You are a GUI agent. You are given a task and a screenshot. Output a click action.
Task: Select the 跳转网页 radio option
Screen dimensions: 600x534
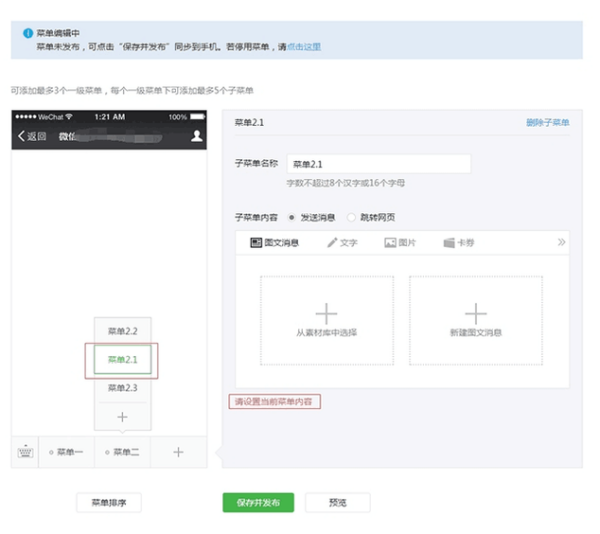[x=351, y=217]
